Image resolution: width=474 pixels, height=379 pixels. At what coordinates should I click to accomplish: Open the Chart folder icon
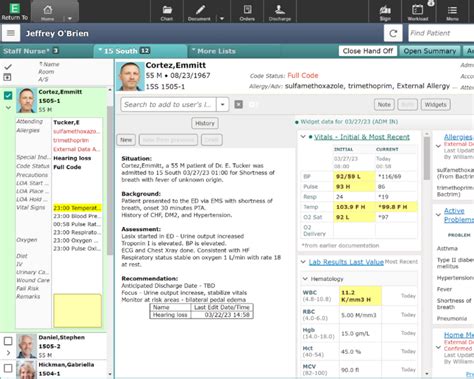[x=167, y=9]
